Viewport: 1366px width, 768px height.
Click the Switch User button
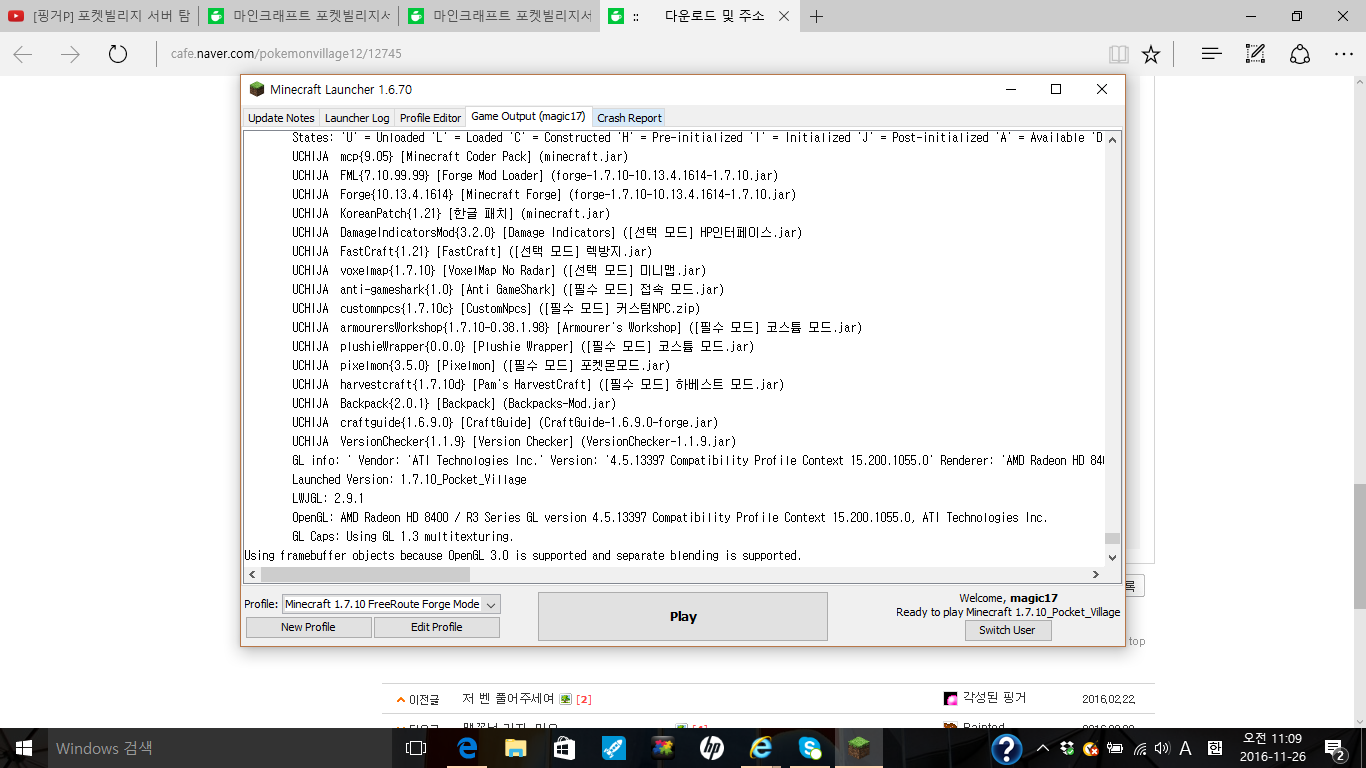(1007, 630)
